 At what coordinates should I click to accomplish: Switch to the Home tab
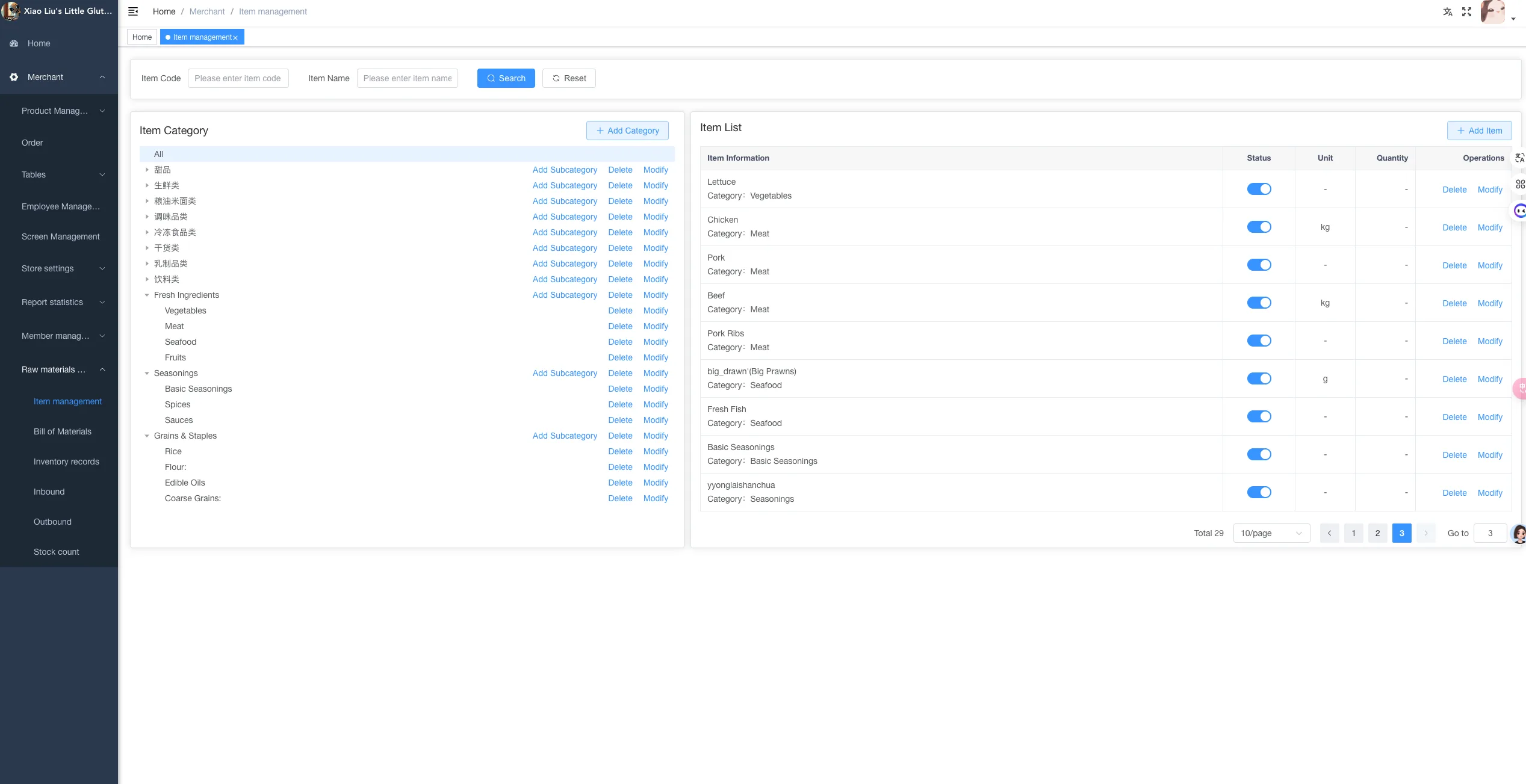pyautogui.click(x=142, y=37)
